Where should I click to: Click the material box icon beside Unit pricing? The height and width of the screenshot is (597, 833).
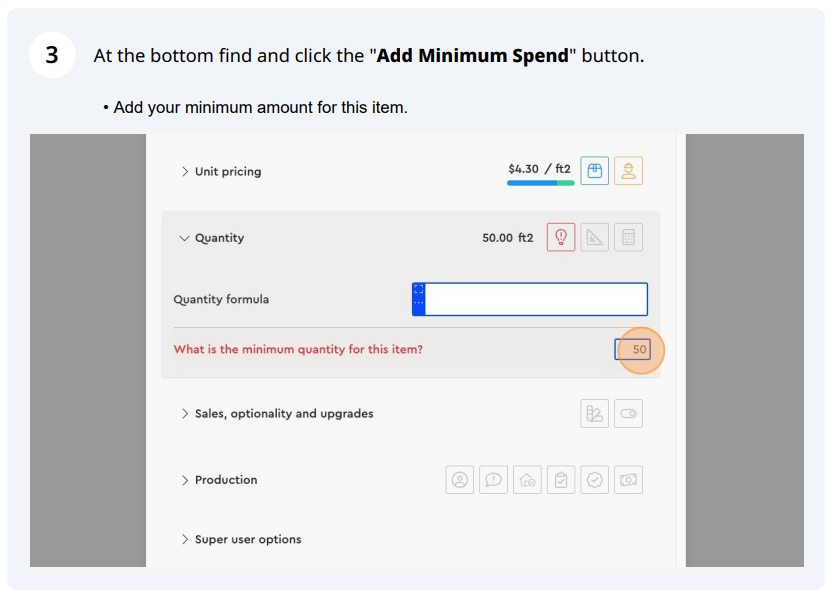(x=594, y=170)
